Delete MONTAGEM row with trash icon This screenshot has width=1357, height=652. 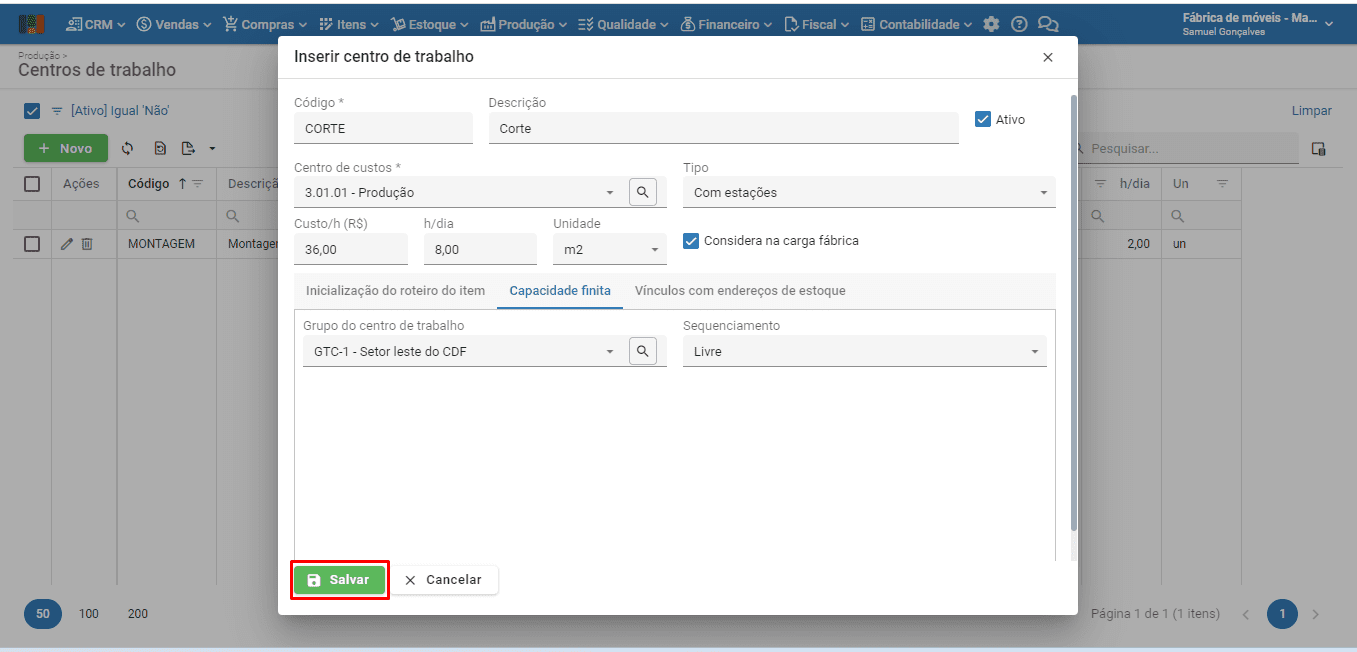click(x=87, y=244)
